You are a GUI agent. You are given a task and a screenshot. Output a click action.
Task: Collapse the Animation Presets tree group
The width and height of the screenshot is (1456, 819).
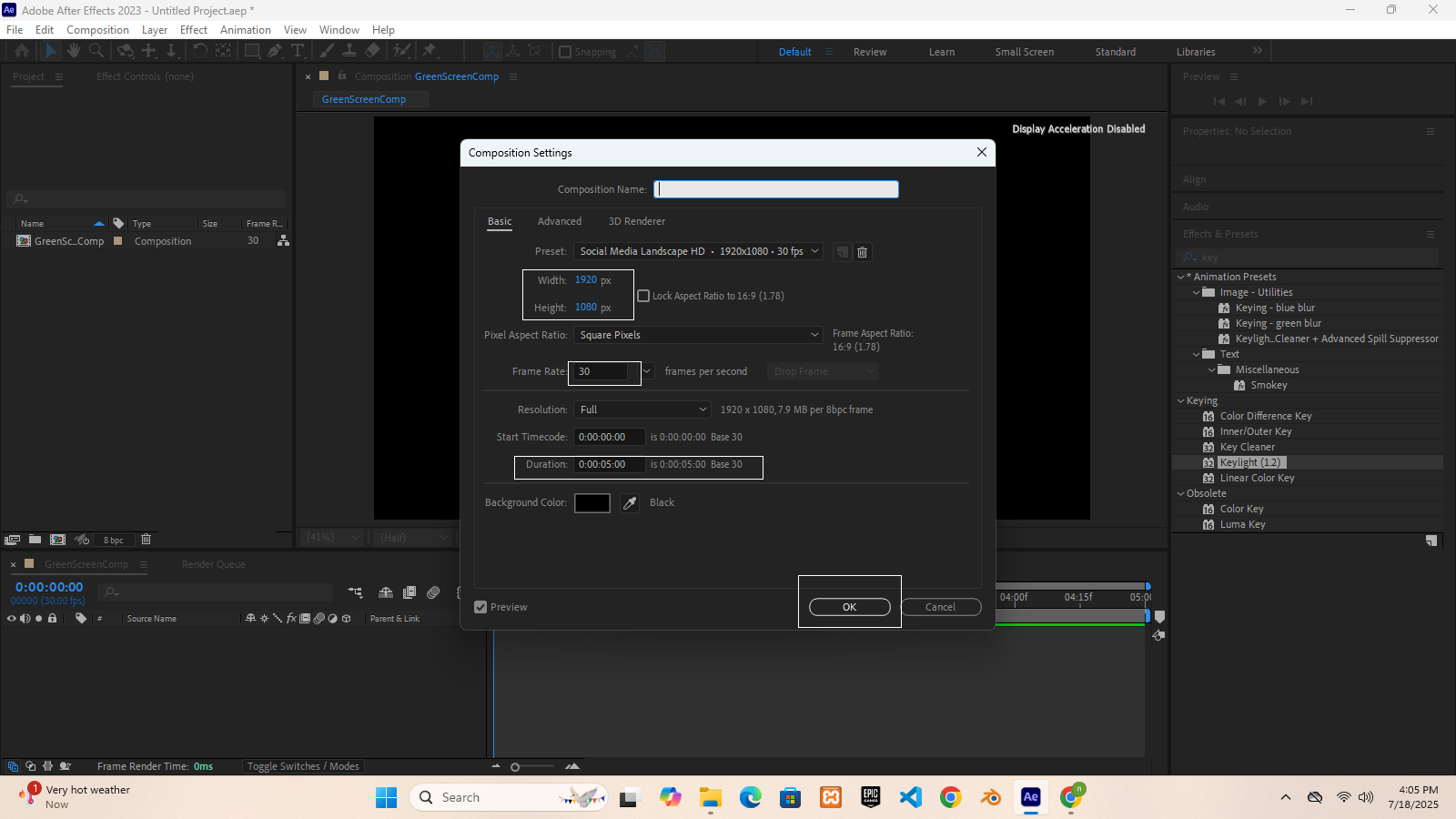1181,277
